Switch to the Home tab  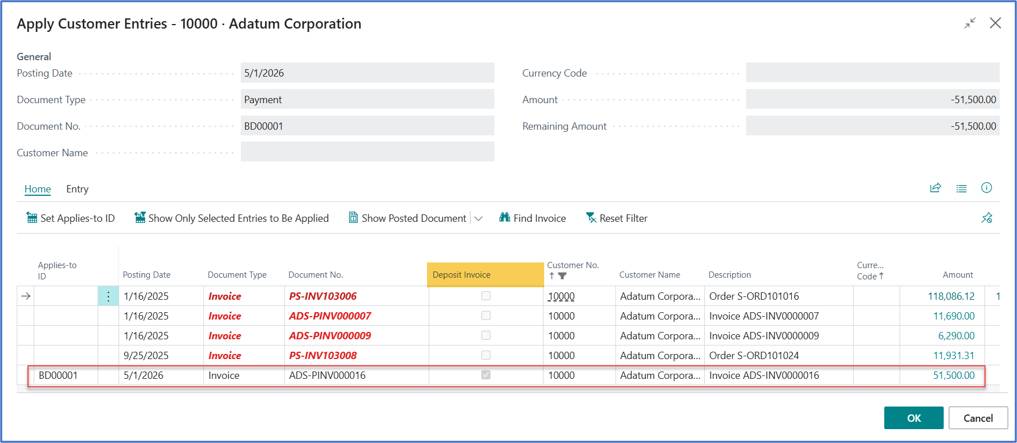tap(38, 189)
